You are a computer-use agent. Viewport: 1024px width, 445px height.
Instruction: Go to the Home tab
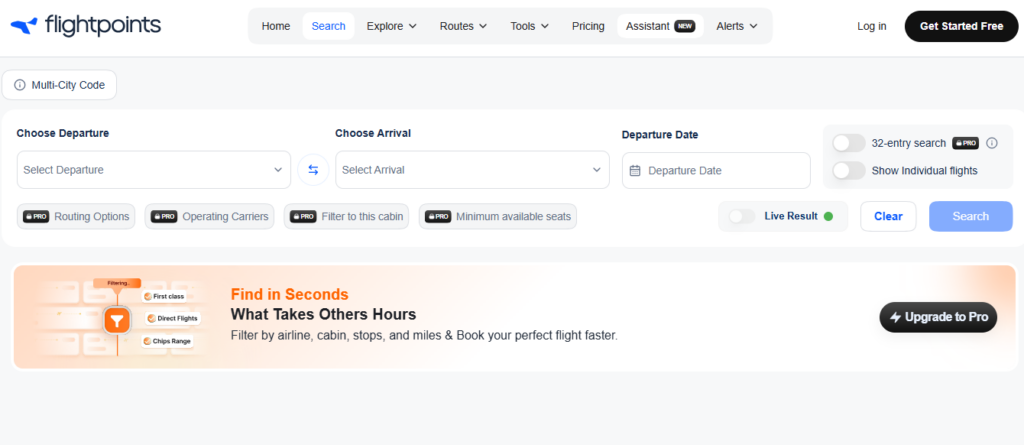[276, 26]
